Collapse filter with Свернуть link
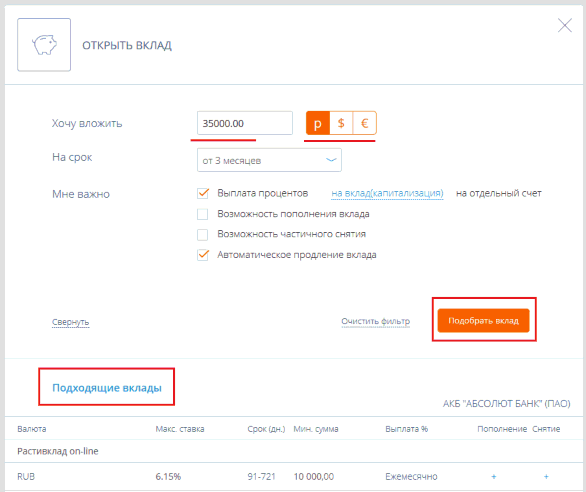Image resolution: width=586 pixels, height=492 pixels. (x=71, y=322)
